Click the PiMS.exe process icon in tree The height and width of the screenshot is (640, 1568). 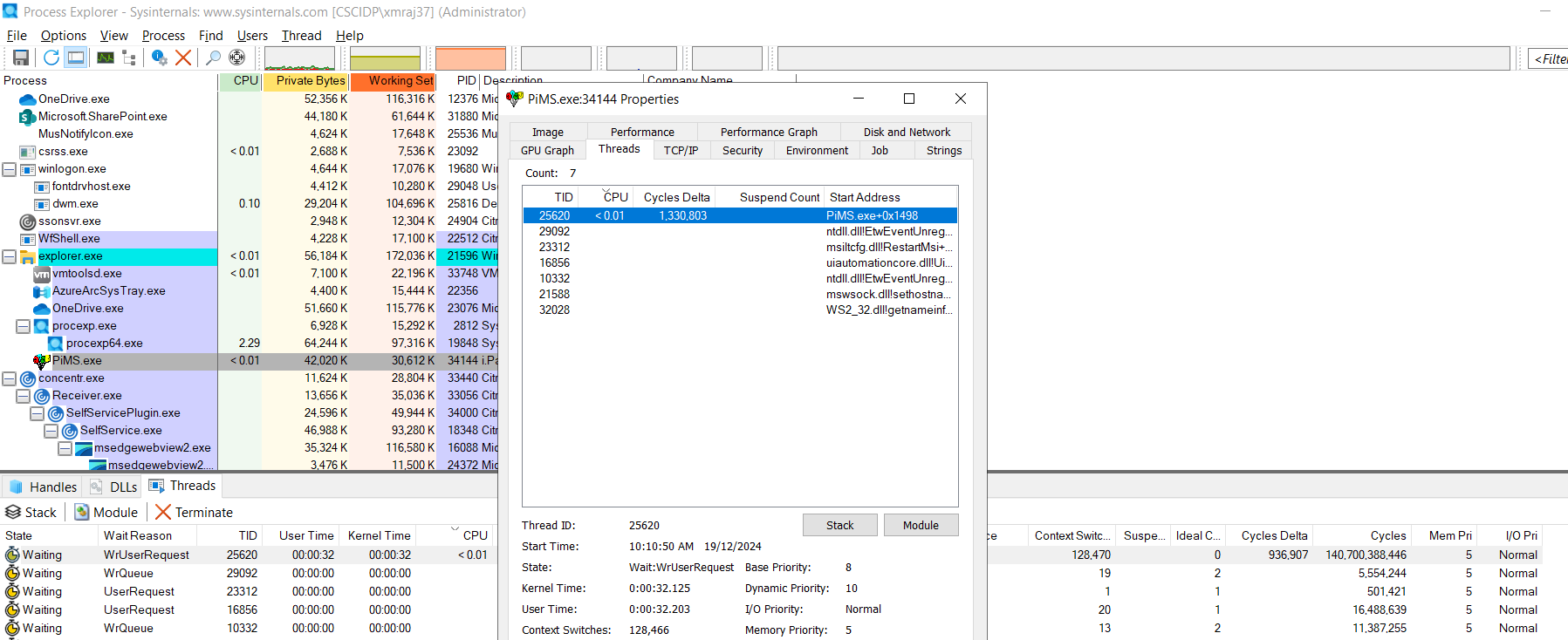click(x=41, y=361)
